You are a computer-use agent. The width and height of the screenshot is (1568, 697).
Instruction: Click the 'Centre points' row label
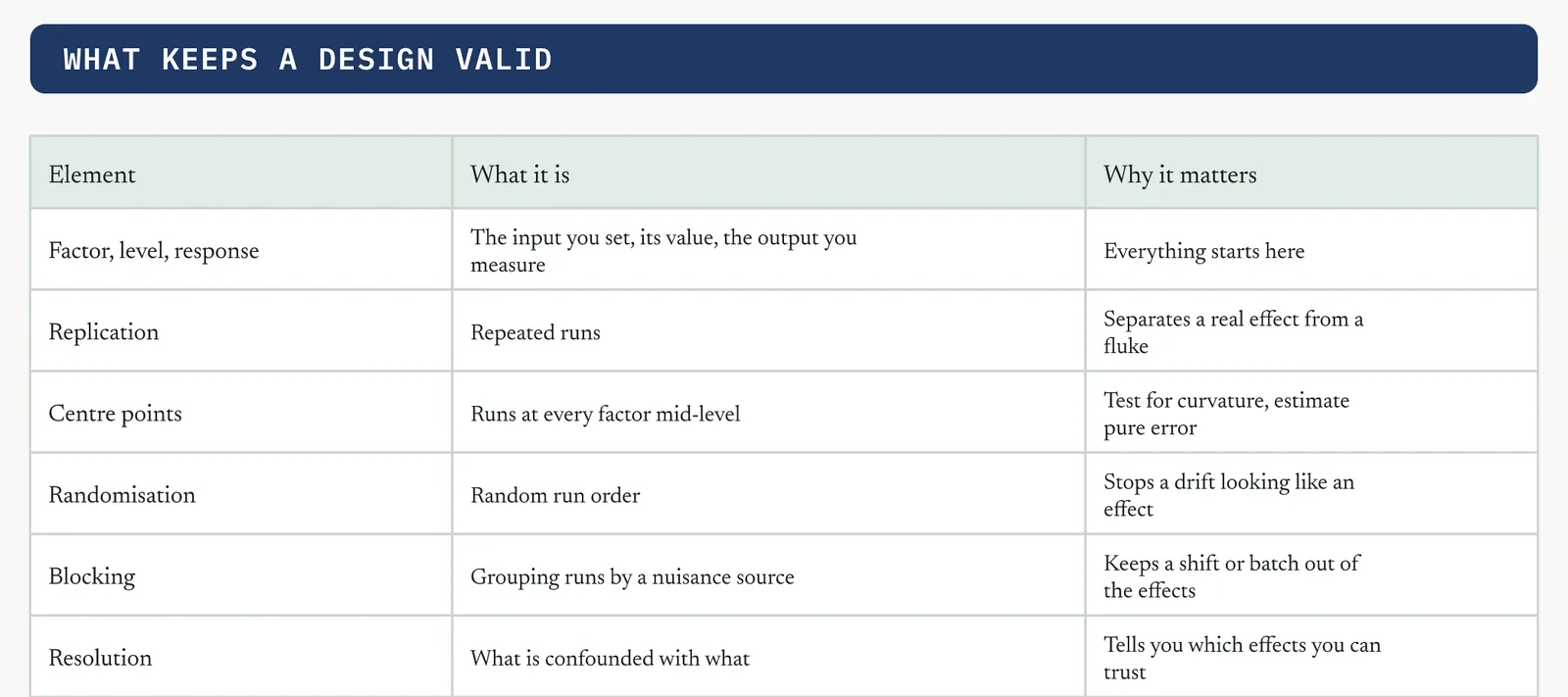[x=116, y=414]
